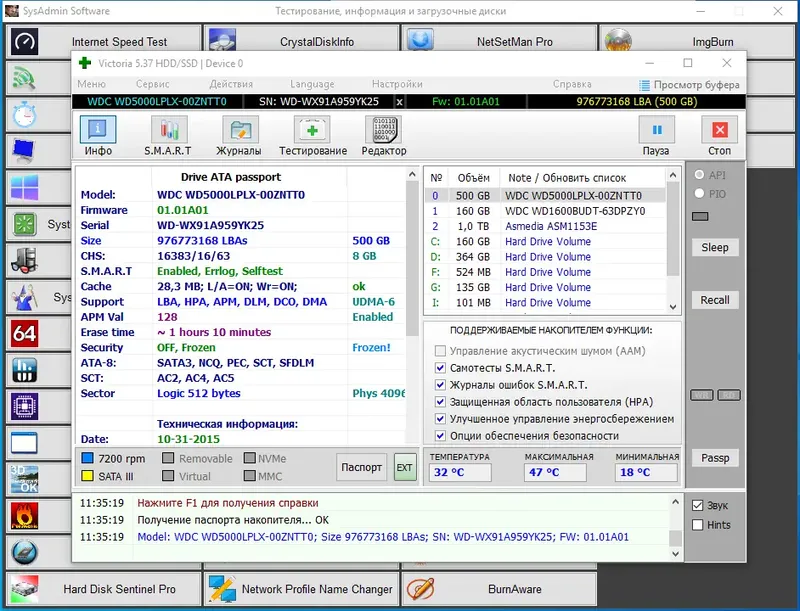The height and width of the screenshot is (611, 800).
Task: Toggle Защищенная область пользователя (HPA) checkbox
Action: point(440,402)
